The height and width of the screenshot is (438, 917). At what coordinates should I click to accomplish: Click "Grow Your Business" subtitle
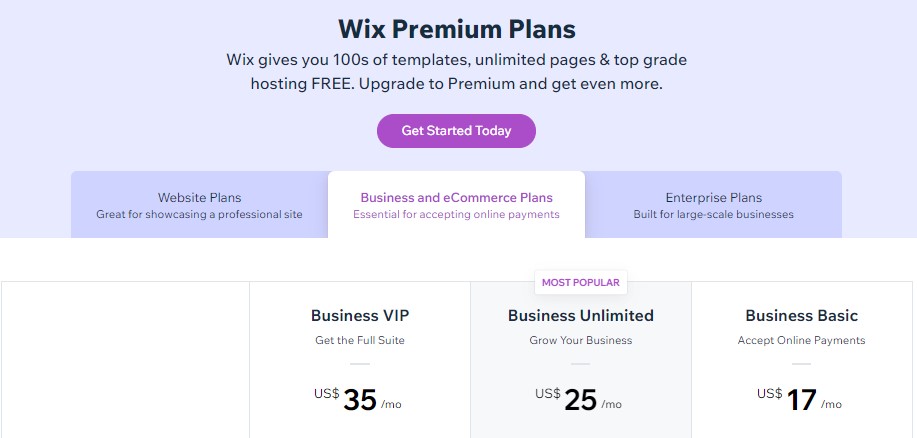click(x=581, y=340)
